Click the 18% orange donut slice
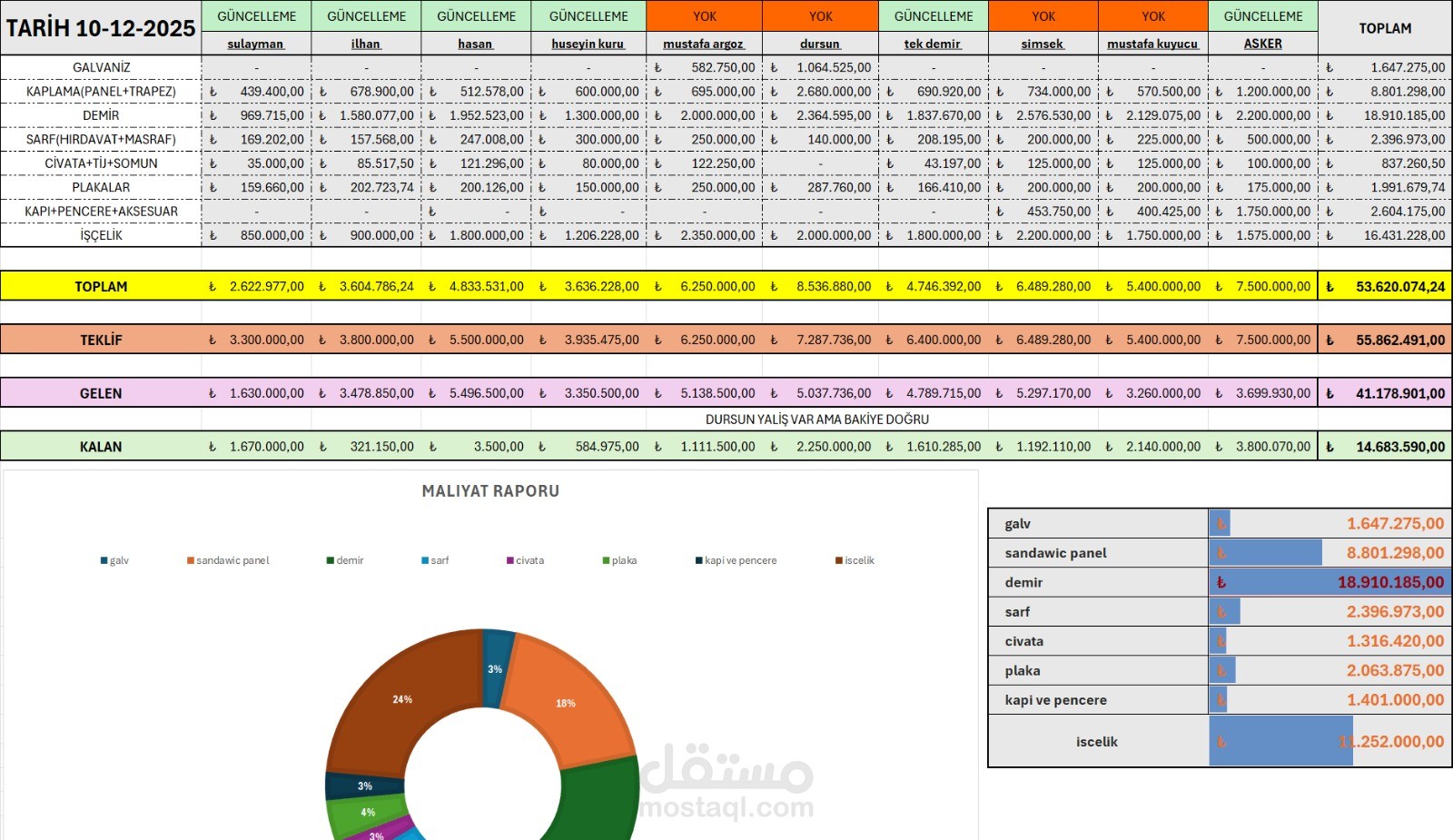This screenshot has width=1453, height=840. point(566,703)
